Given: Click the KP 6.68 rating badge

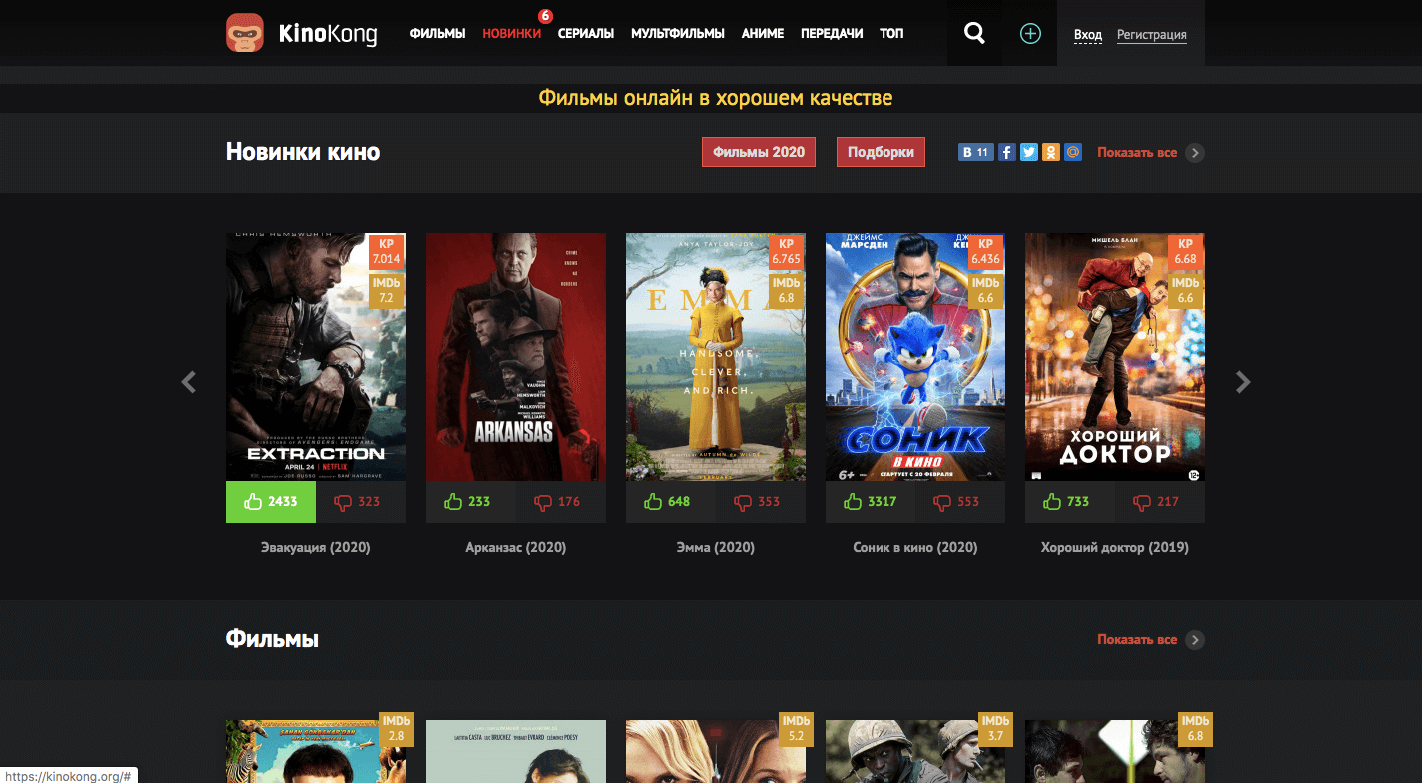Looking at the screenshot, I should 1185,251.
